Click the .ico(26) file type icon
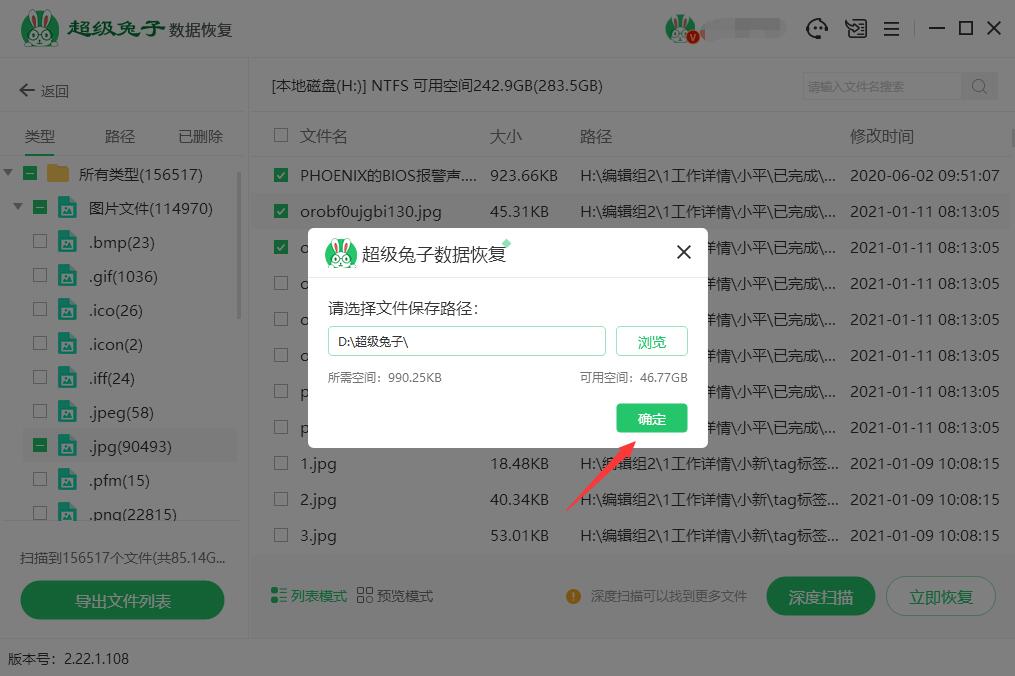The width and height of the screenshot is (1015, 676). point(67,310)
